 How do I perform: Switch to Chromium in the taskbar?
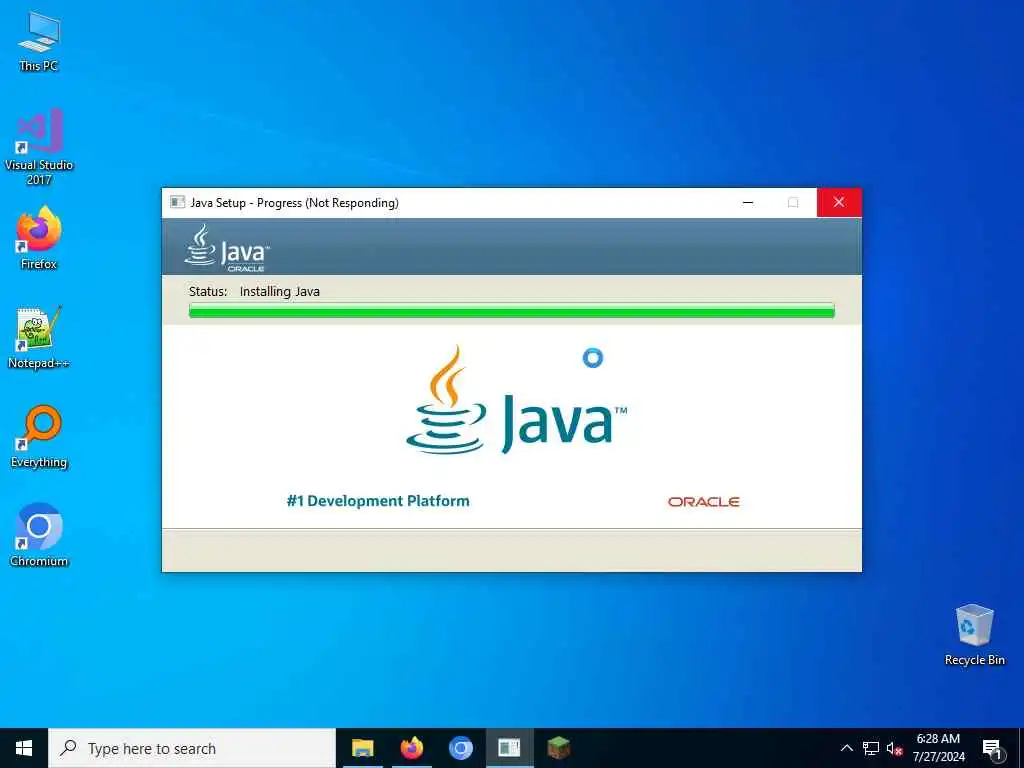(x=460, y=748)
